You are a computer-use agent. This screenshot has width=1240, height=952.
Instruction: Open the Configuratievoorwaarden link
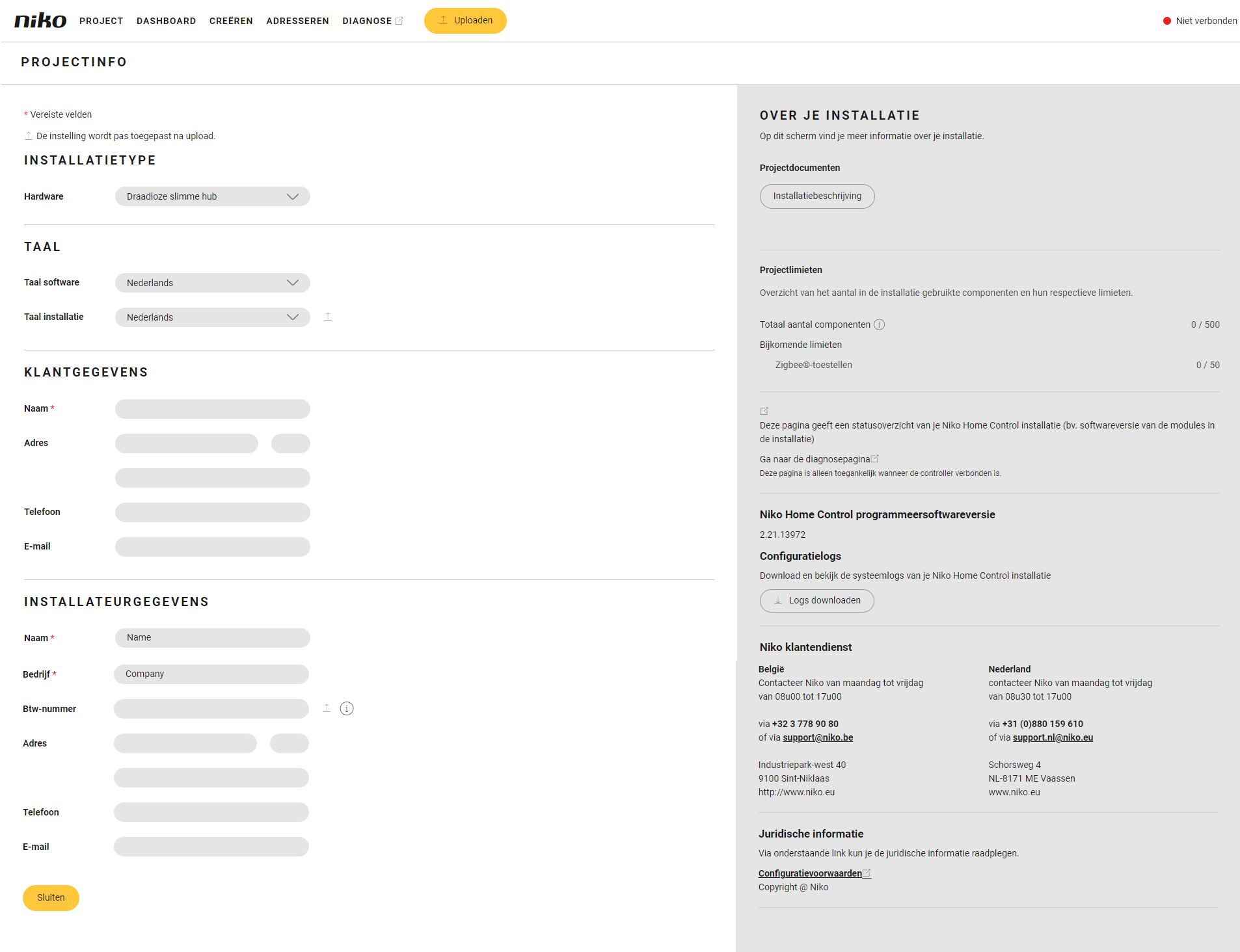[815, 873]
